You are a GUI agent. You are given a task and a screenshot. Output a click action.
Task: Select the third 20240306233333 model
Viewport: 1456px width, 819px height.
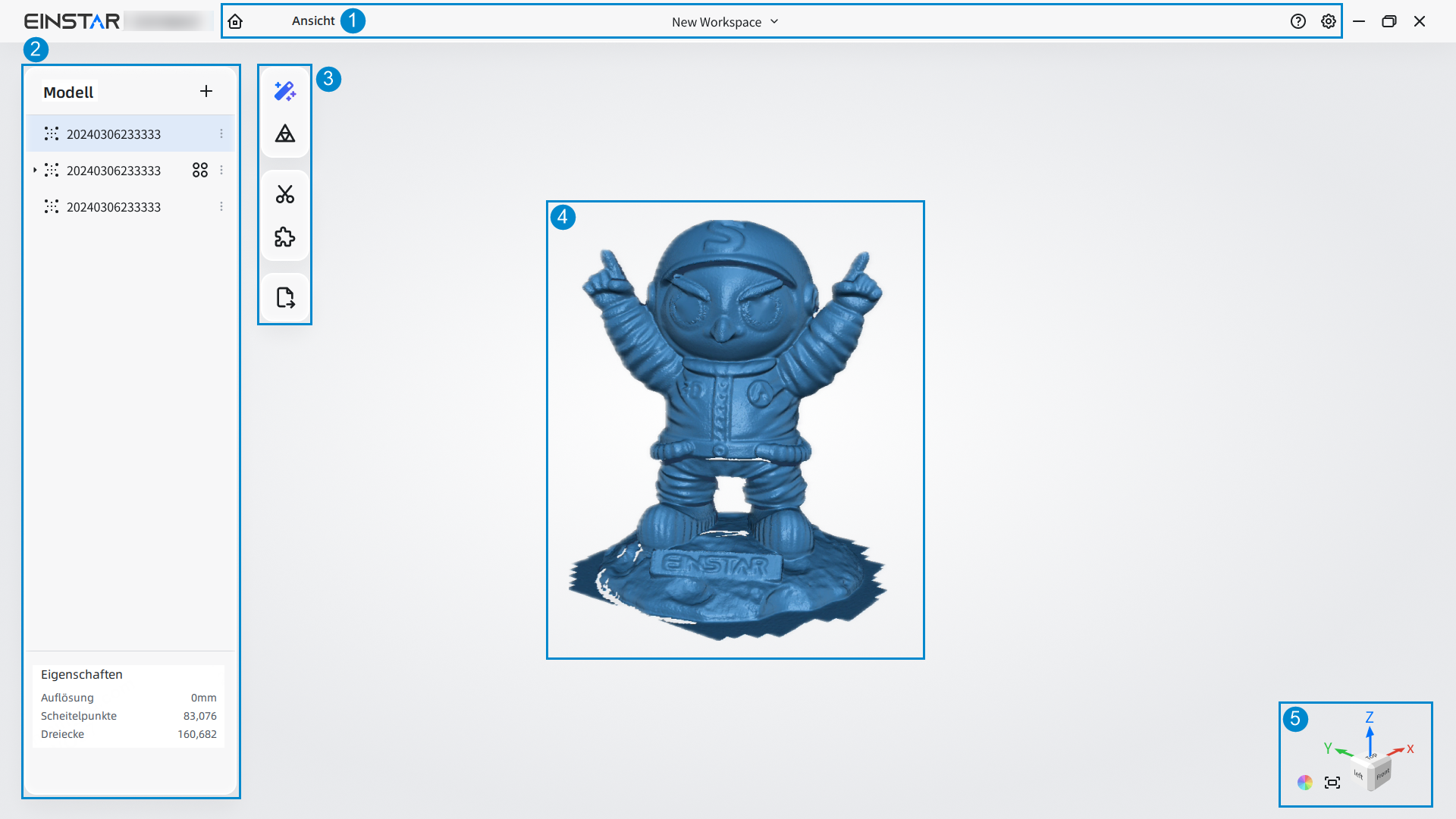[114, 207]
